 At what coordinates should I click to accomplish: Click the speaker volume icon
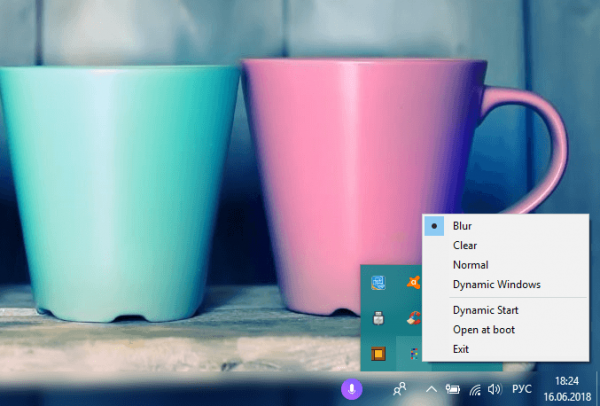(x=494, y=390)
